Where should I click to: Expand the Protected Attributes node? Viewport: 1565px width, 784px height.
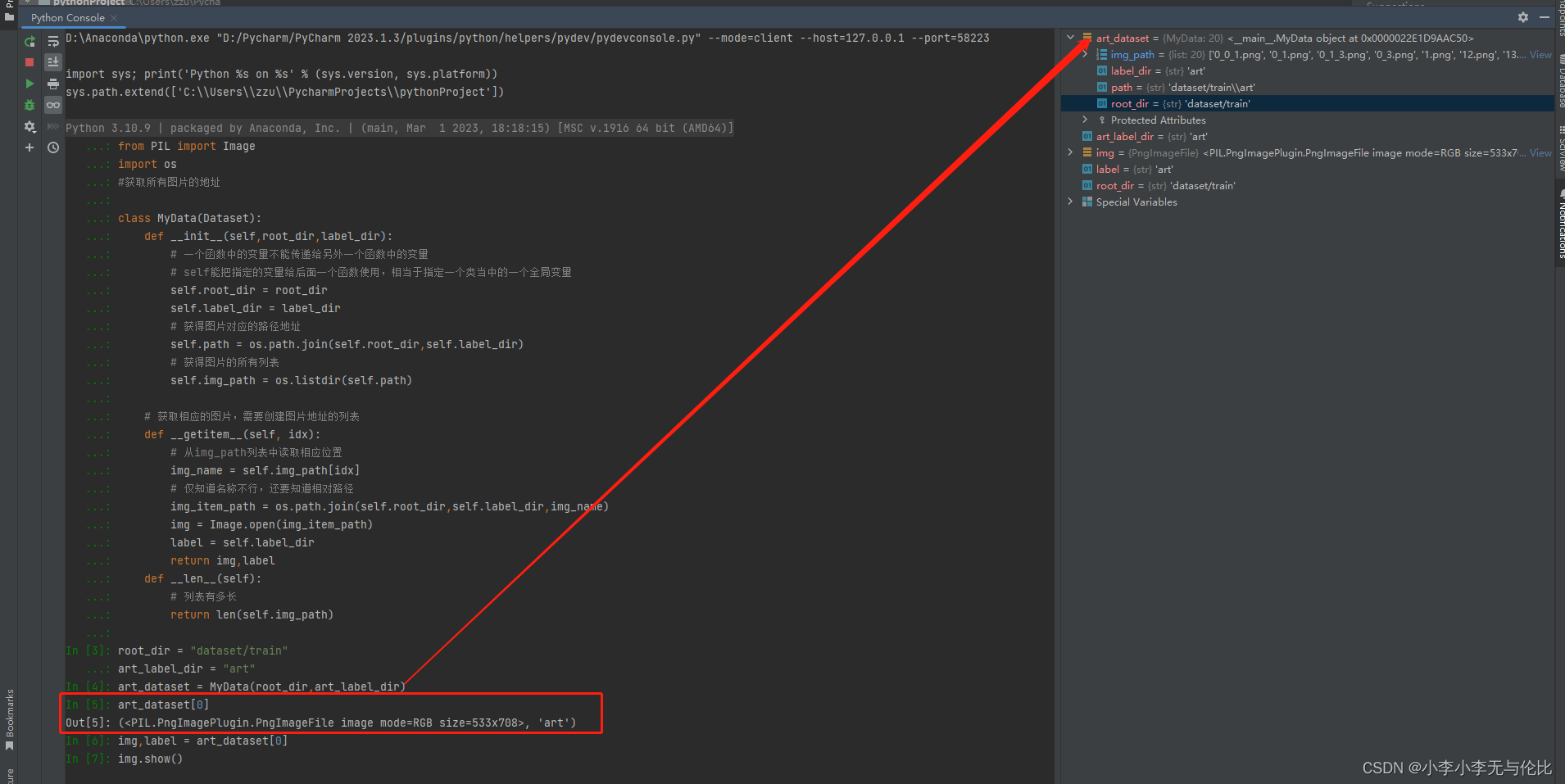1086,120
